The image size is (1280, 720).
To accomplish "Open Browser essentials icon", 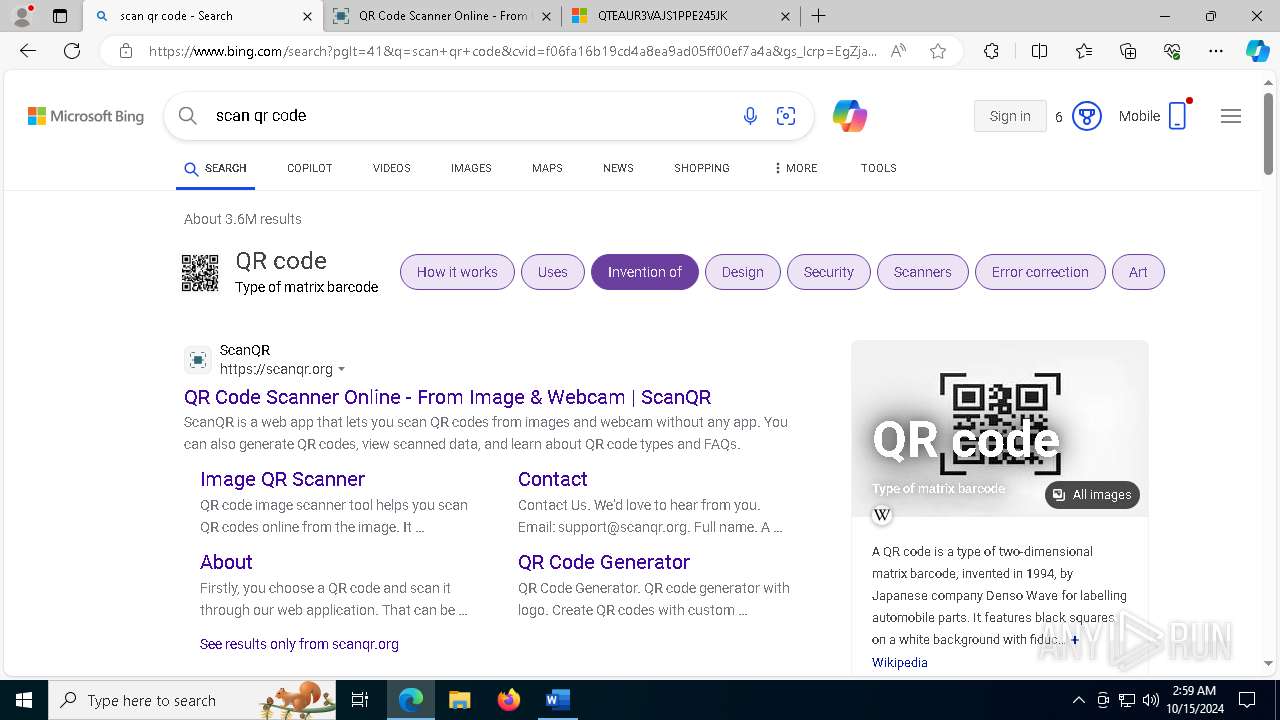I will [x=1172, y=51].
